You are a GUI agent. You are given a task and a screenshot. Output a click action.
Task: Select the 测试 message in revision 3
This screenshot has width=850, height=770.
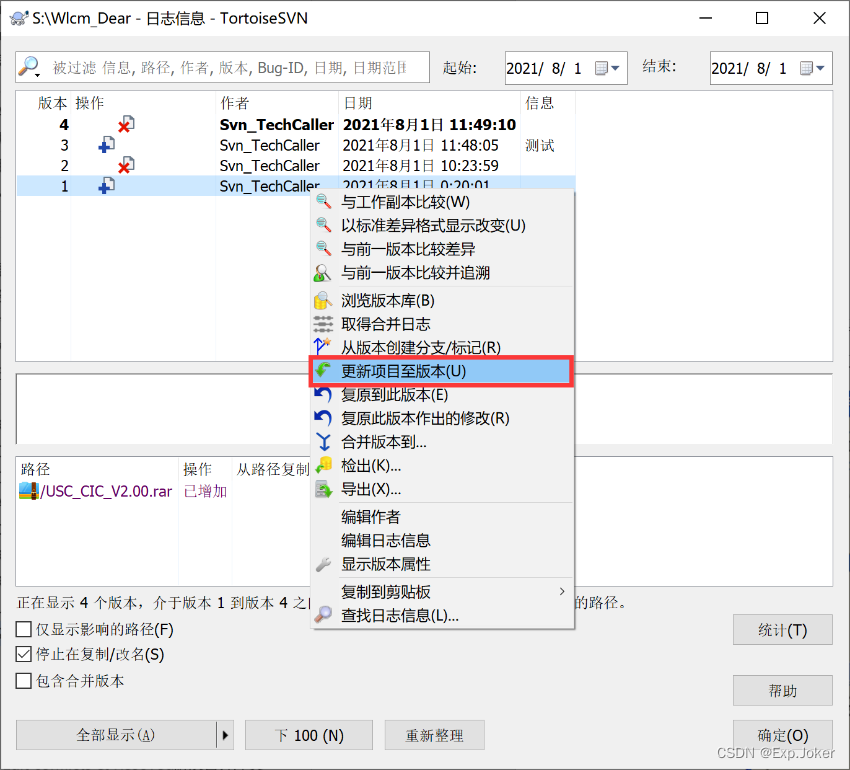[x=539, y=145]
